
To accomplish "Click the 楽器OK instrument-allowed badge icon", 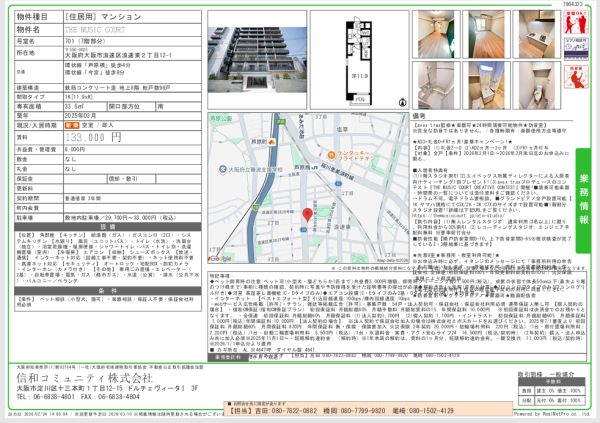I will click(x=576, y=22).
